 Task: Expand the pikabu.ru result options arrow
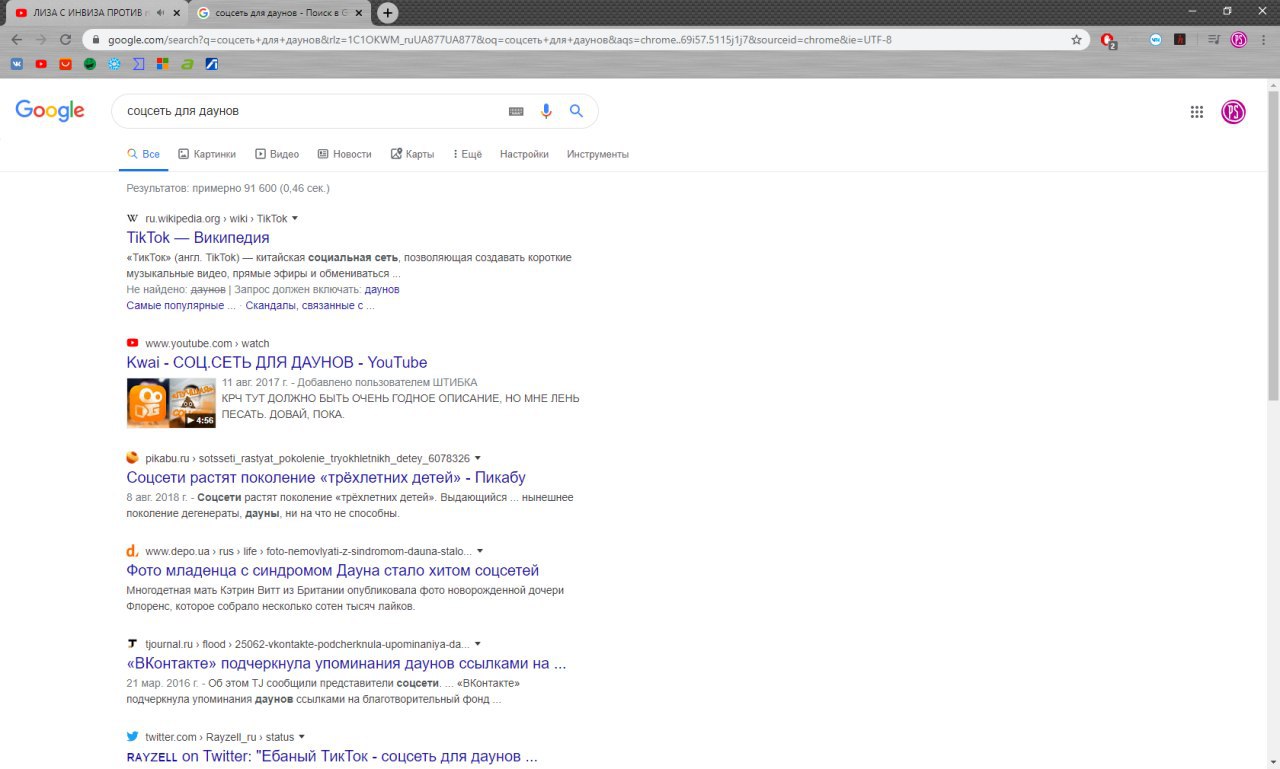point(478,458)
